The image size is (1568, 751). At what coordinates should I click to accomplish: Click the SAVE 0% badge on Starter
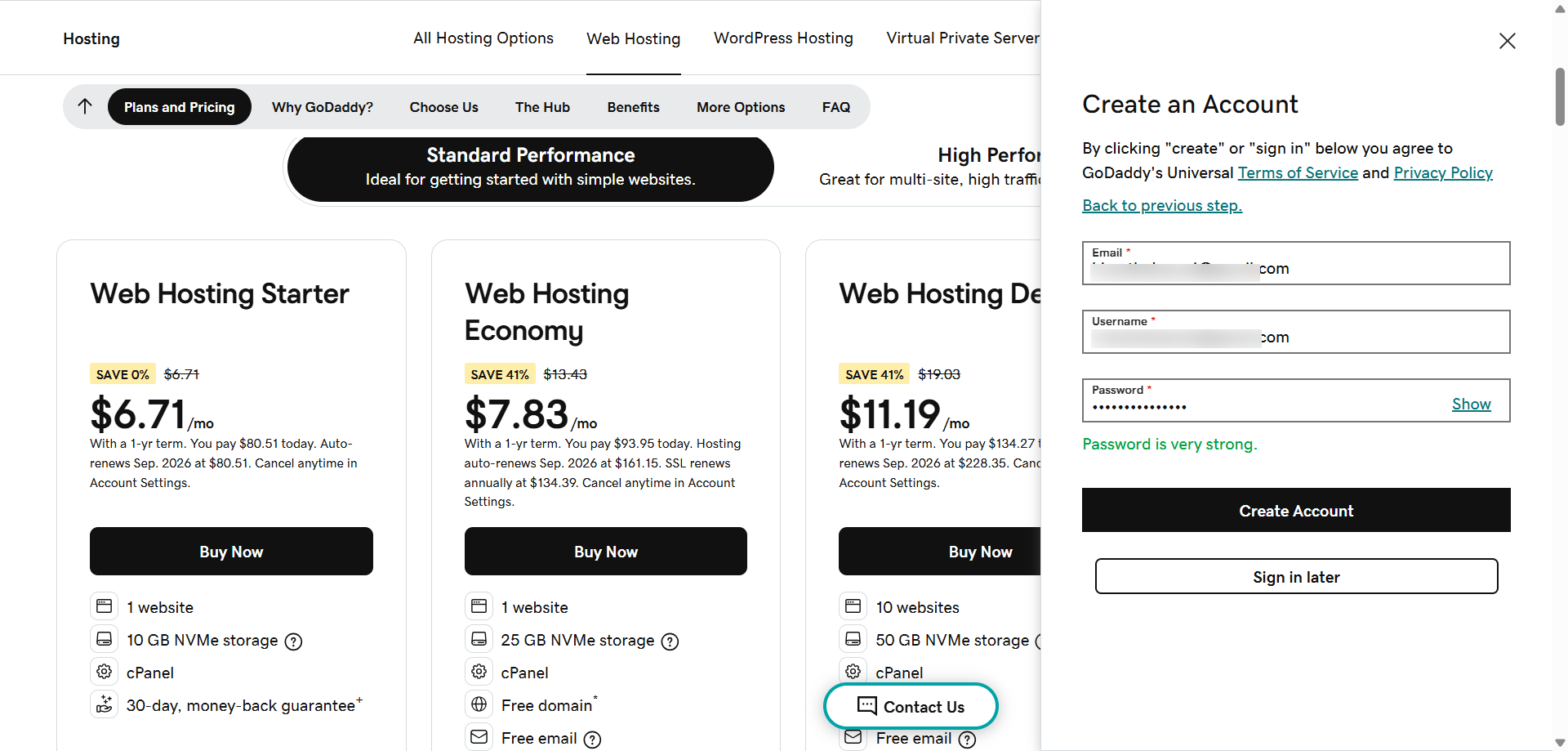[x=122, y=374]
